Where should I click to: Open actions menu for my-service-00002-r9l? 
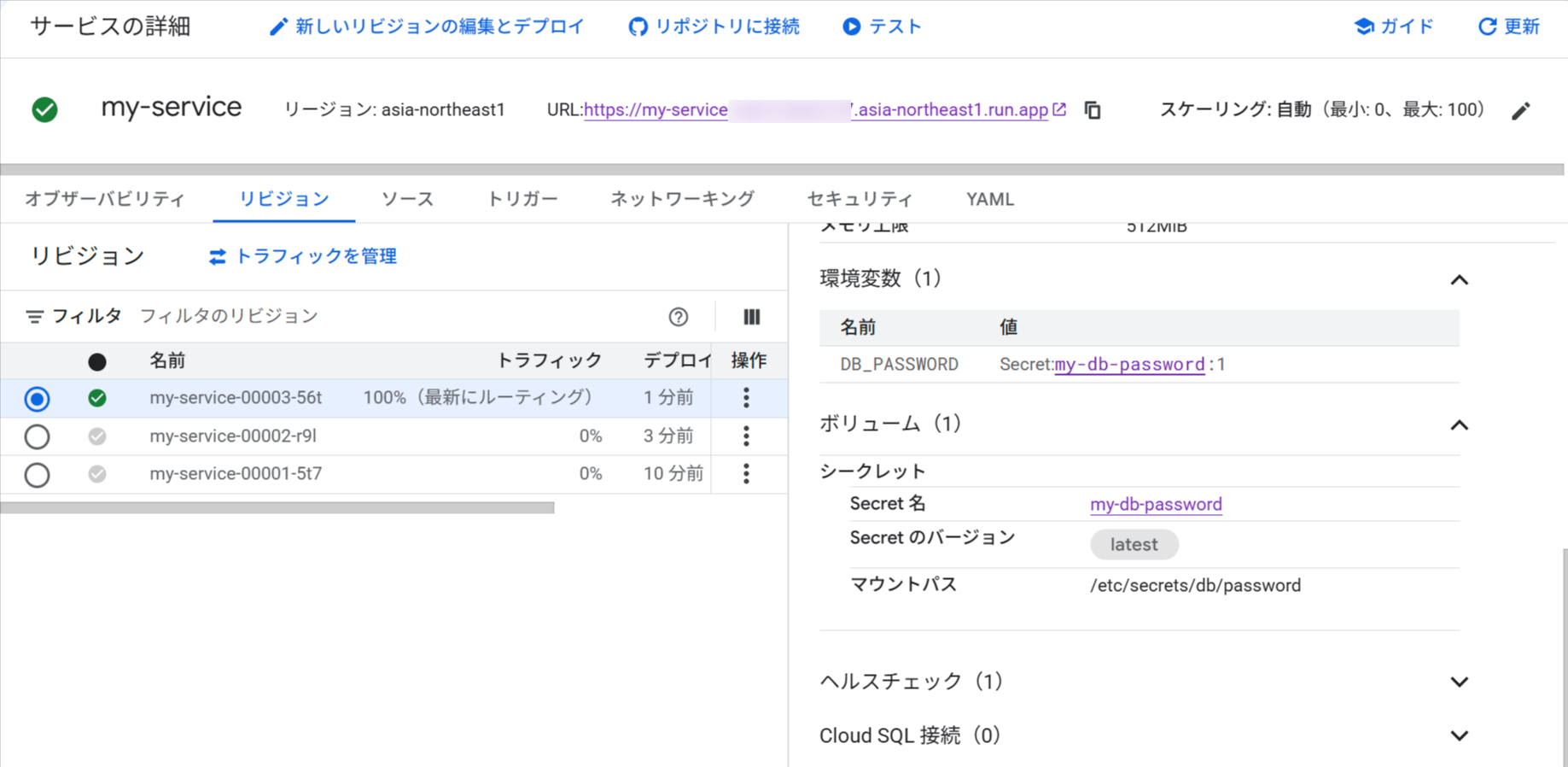pos(746,436)
